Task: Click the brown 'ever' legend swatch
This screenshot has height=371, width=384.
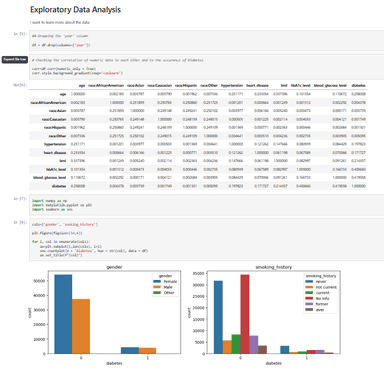Action: click(x=309, y=310)
